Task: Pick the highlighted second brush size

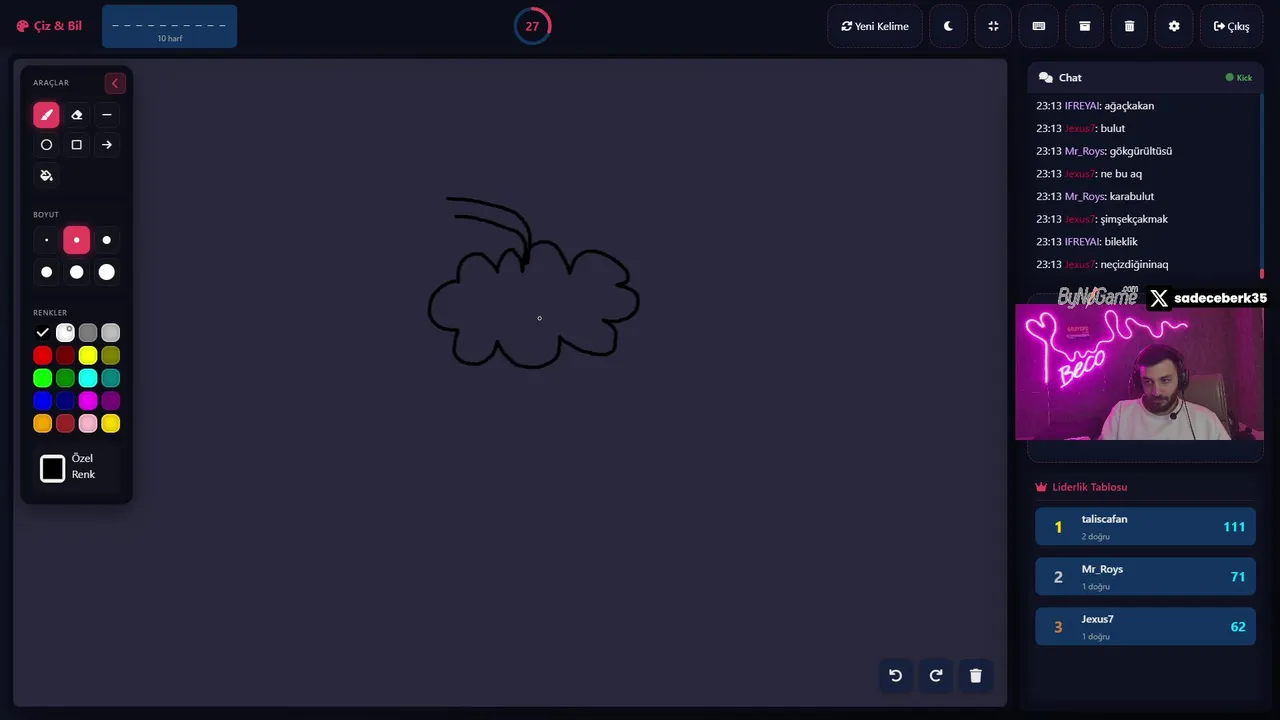Action: [x=76, y=240]
